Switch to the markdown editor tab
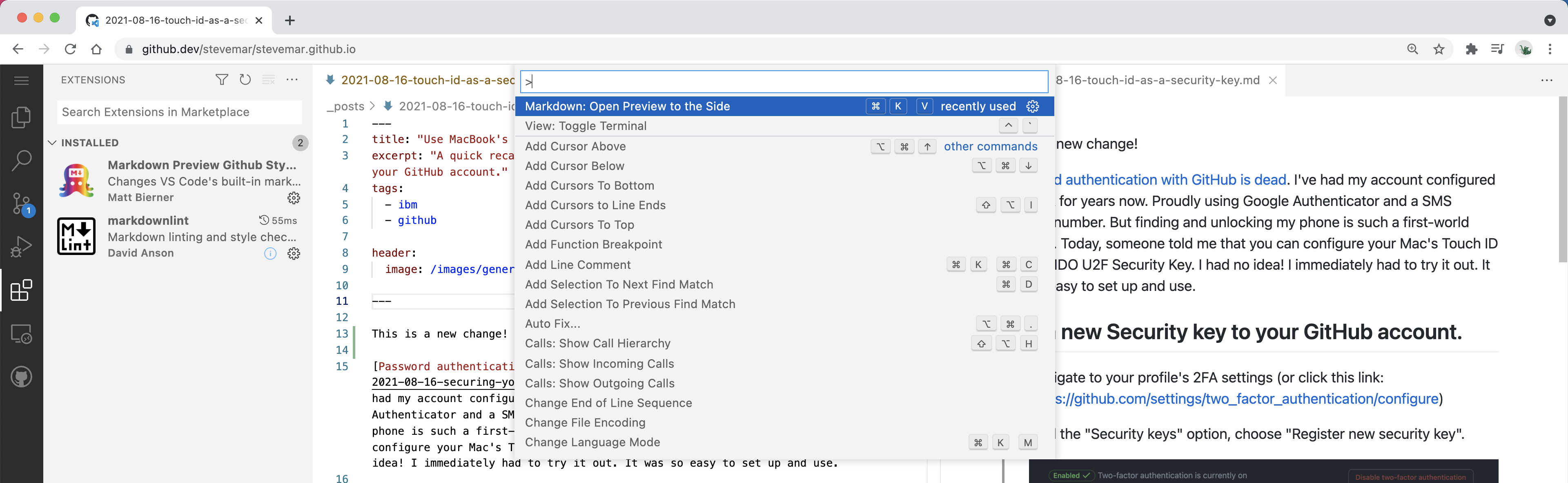 (x=420, y=80)
